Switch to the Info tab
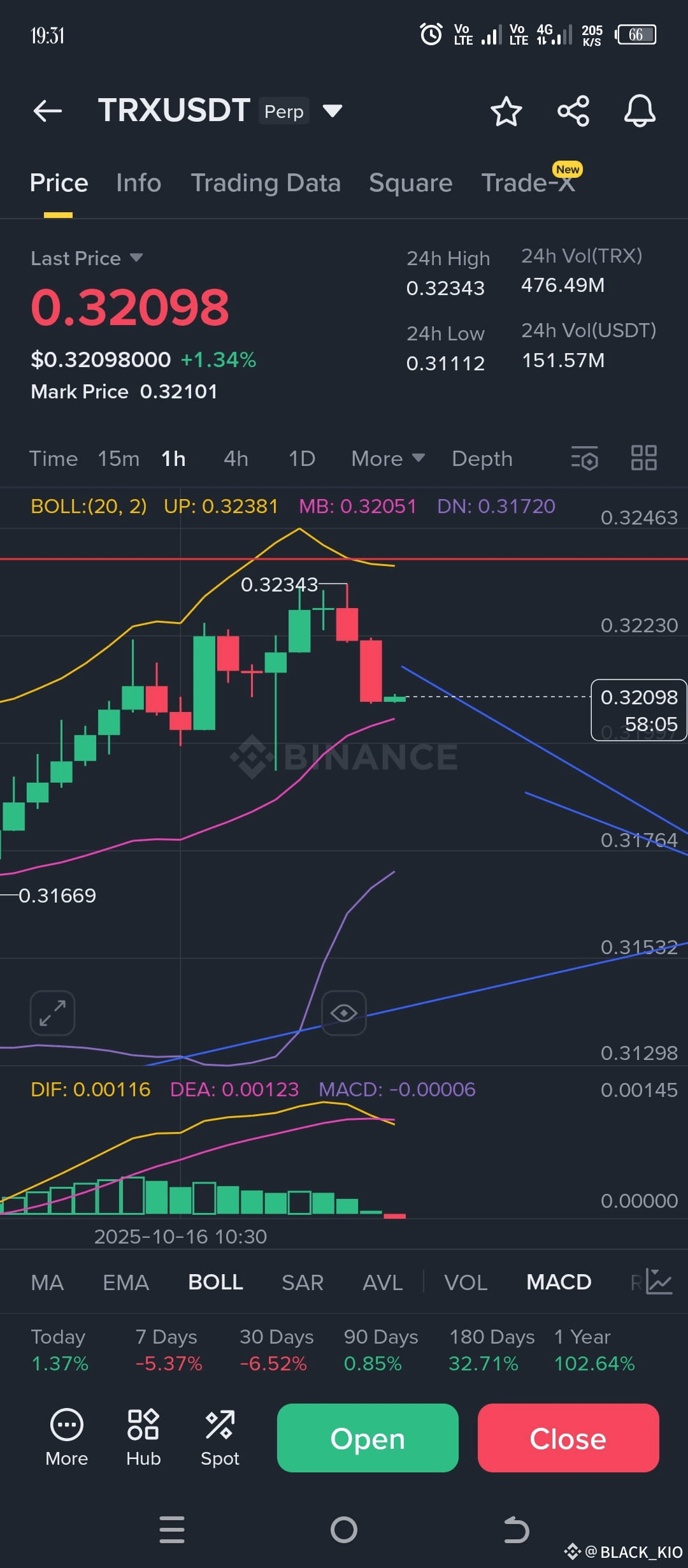This screenshot has height=1568, width=688. click(x=138, y=183)
